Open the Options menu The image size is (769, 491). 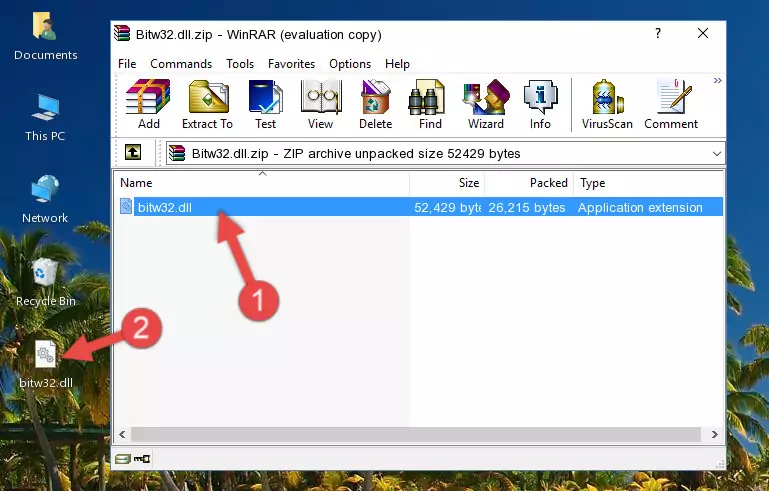tap(350, 64)
